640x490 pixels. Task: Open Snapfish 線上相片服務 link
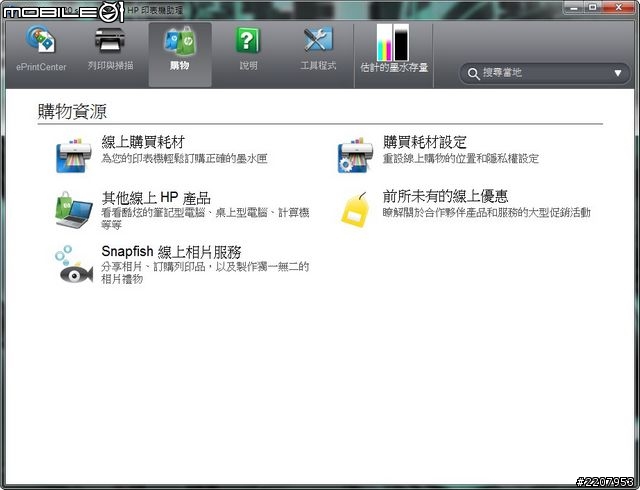click(171, 252)
